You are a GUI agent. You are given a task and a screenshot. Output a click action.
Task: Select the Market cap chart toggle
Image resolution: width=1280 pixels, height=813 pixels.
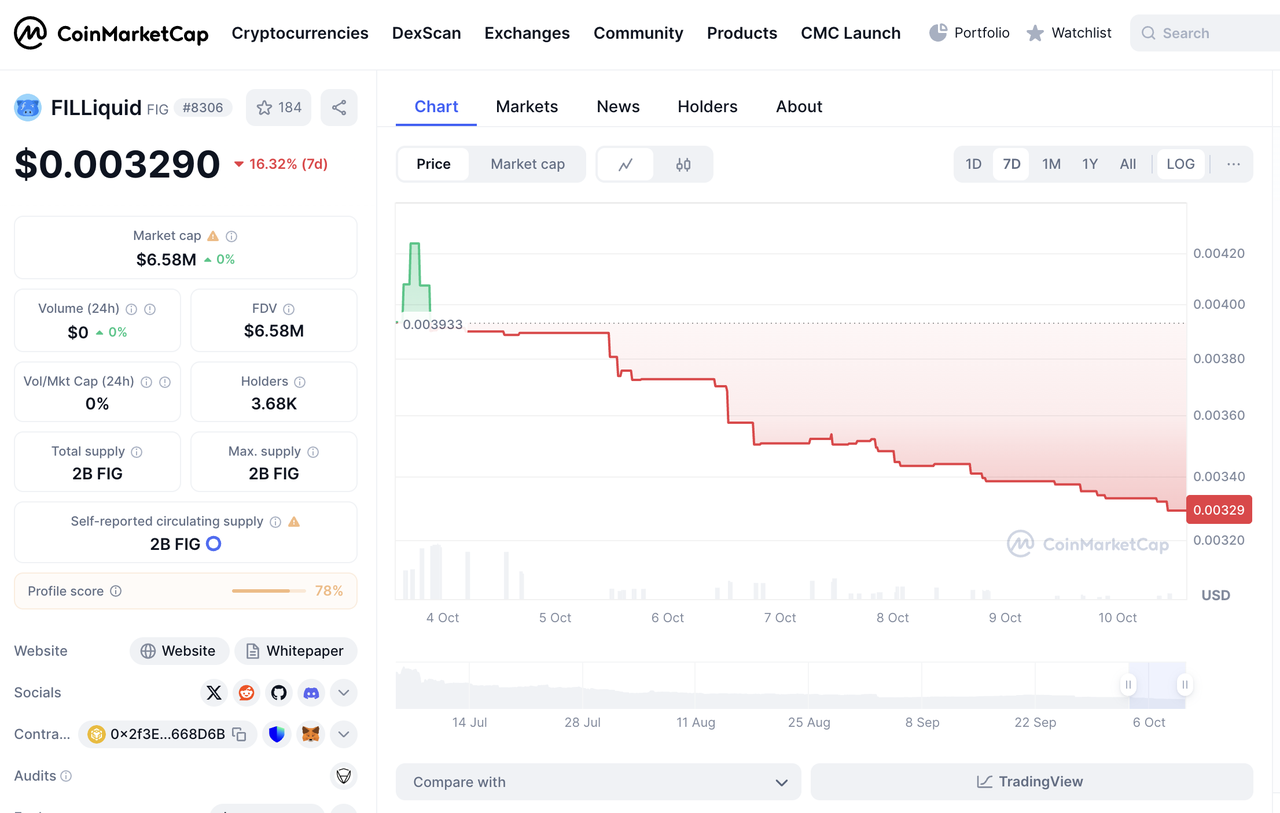tap(528, 164)
